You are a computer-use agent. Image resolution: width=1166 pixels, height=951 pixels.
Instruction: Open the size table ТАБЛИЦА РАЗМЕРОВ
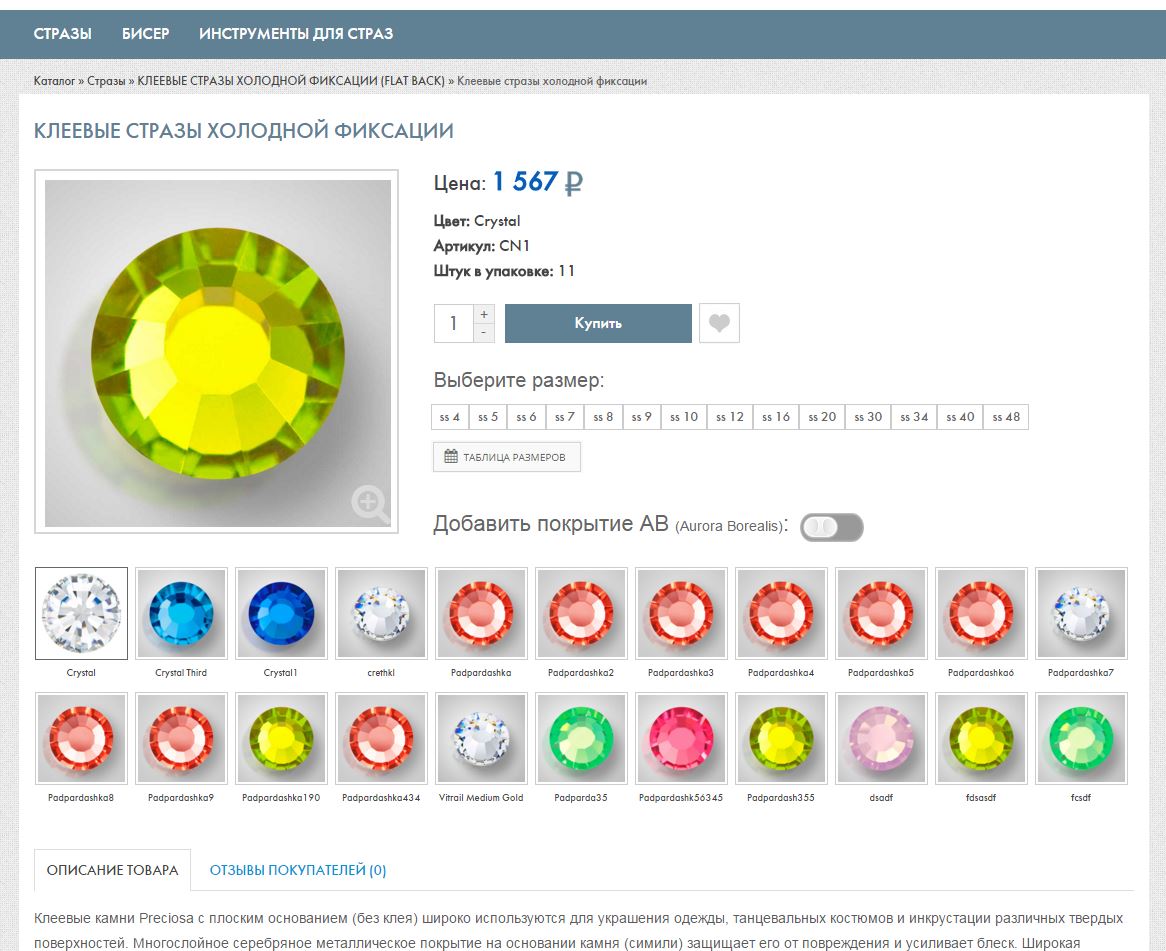pos(506,457)
